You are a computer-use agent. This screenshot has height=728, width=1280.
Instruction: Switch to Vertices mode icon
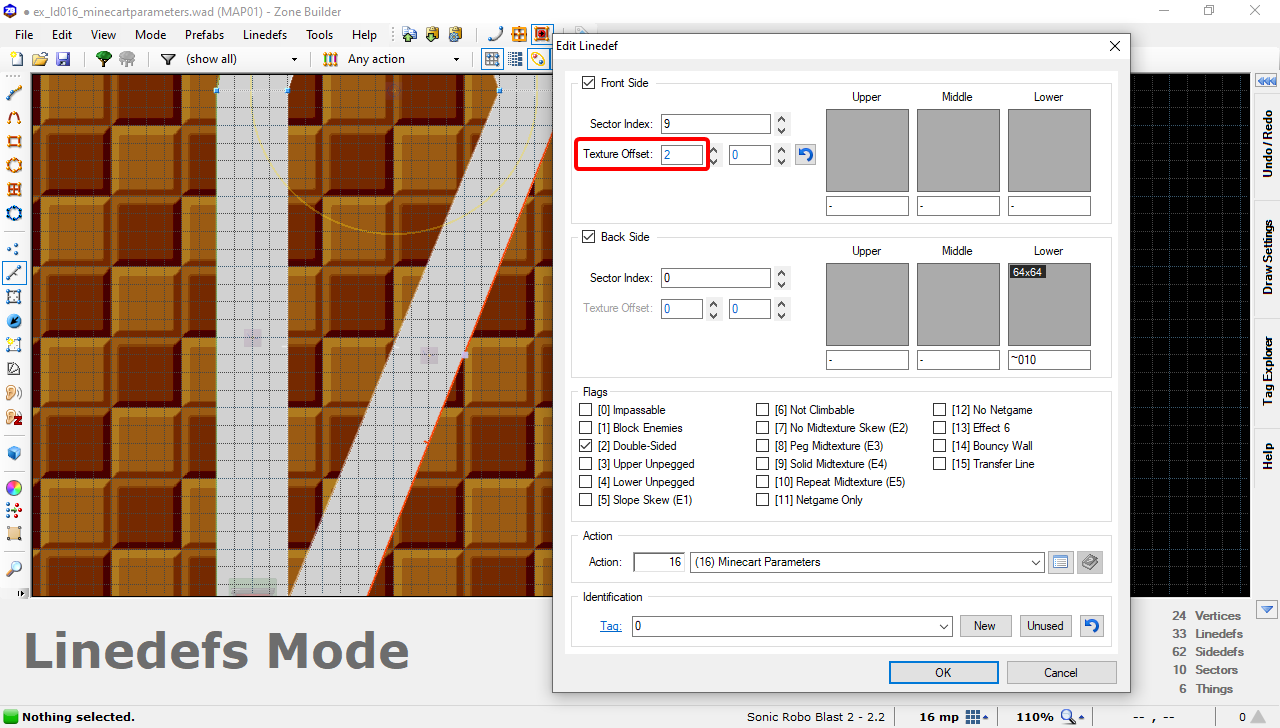click(14, 248)
